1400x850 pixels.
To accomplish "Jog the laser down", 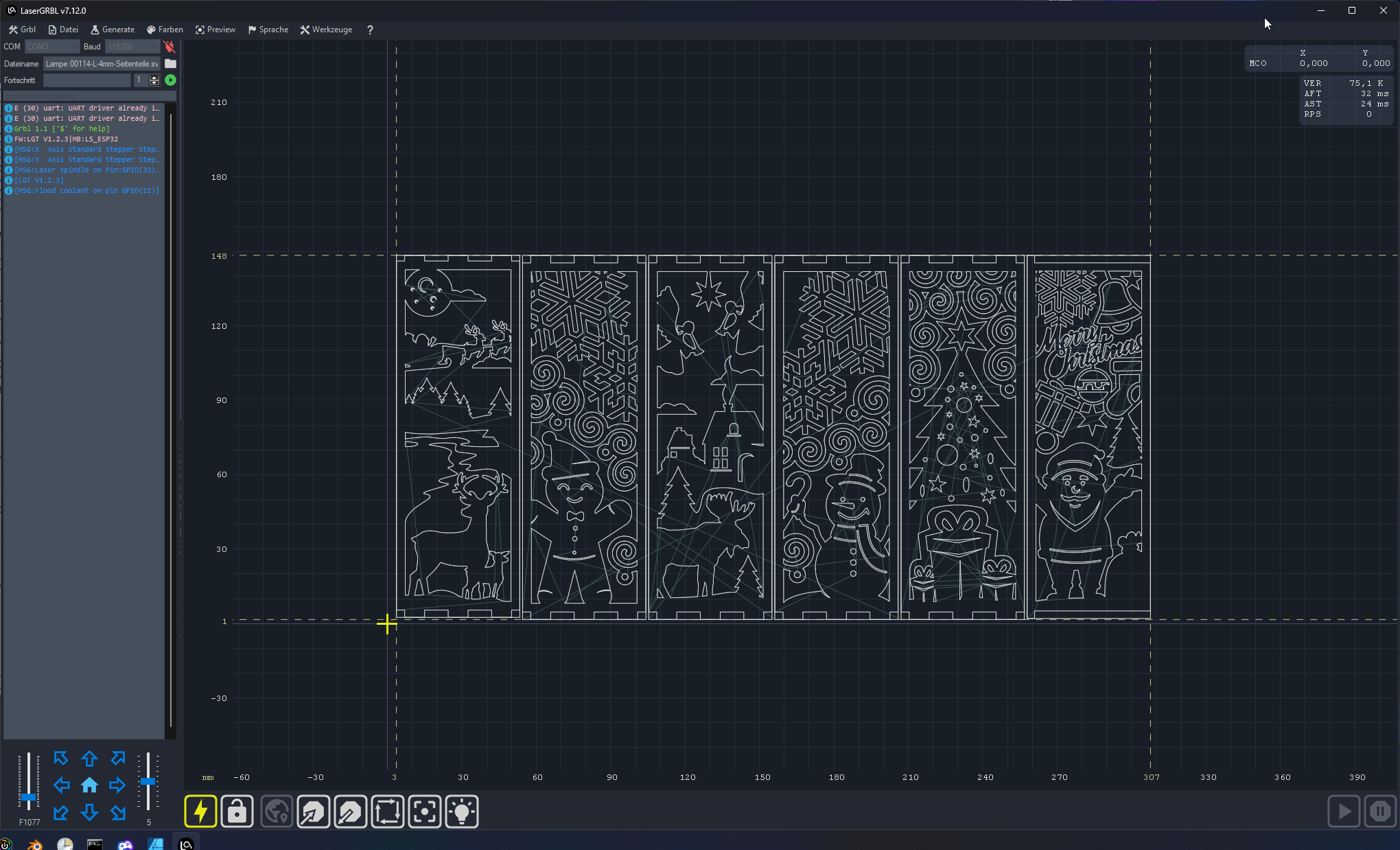I will point(89,813).
